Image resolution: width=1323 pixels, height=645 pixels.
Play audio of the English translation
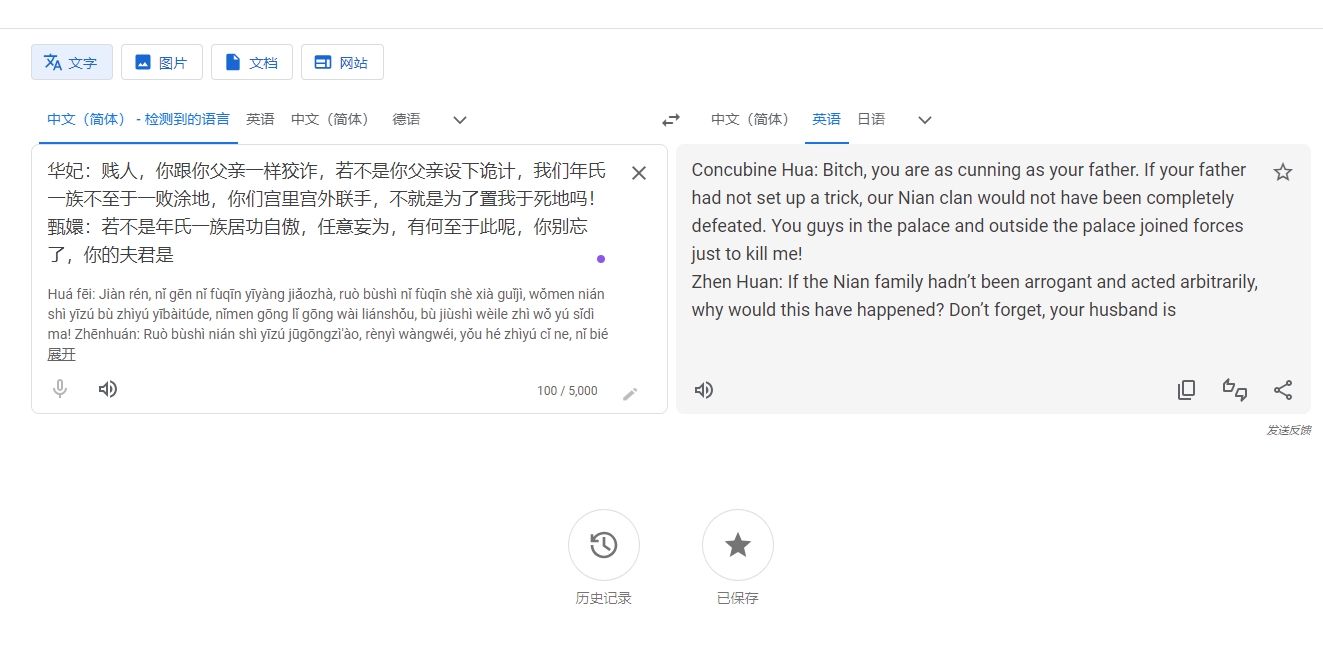click(x=703, y=390)
